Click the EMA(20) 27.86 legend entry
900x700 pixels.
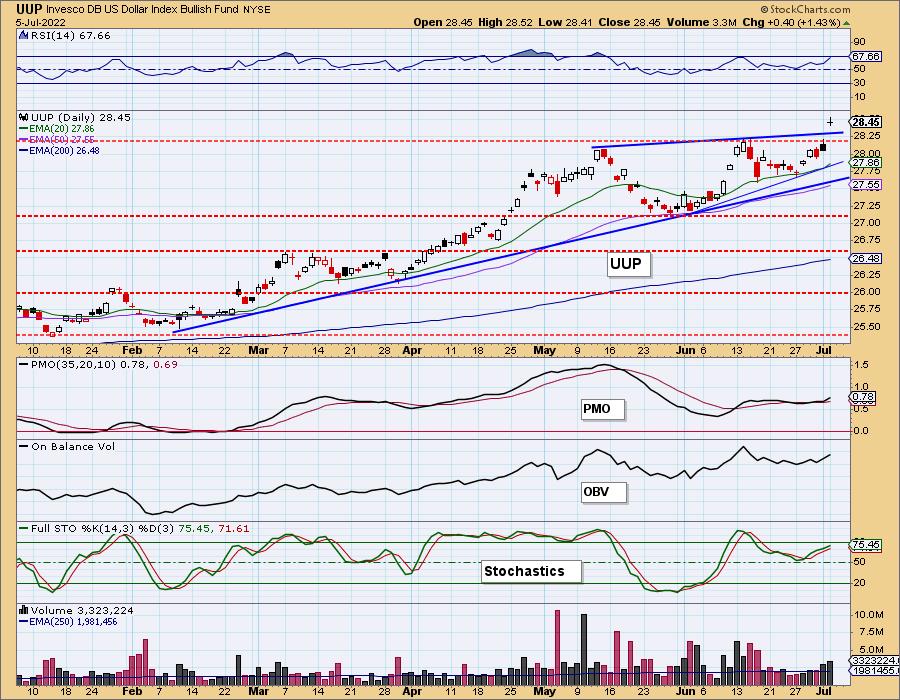(57, 129)
